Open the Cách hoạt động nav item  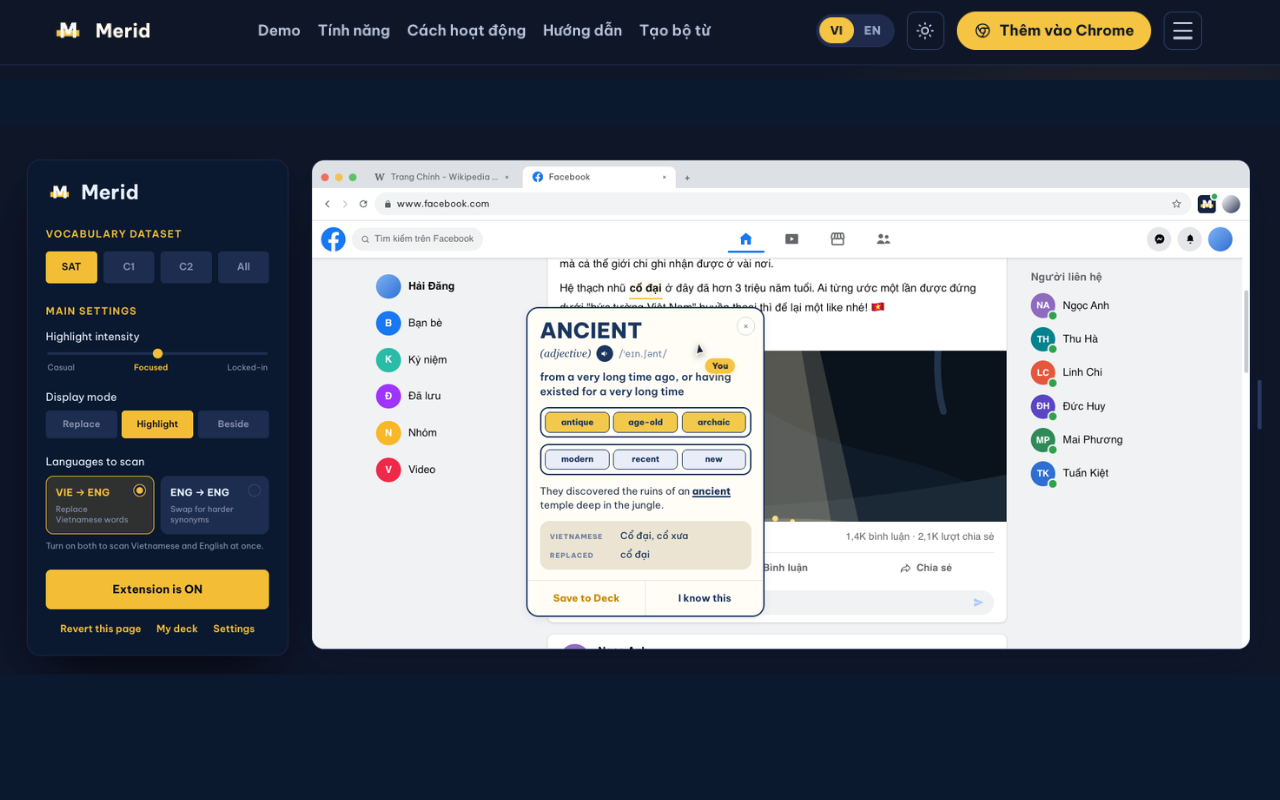(466, 31)
